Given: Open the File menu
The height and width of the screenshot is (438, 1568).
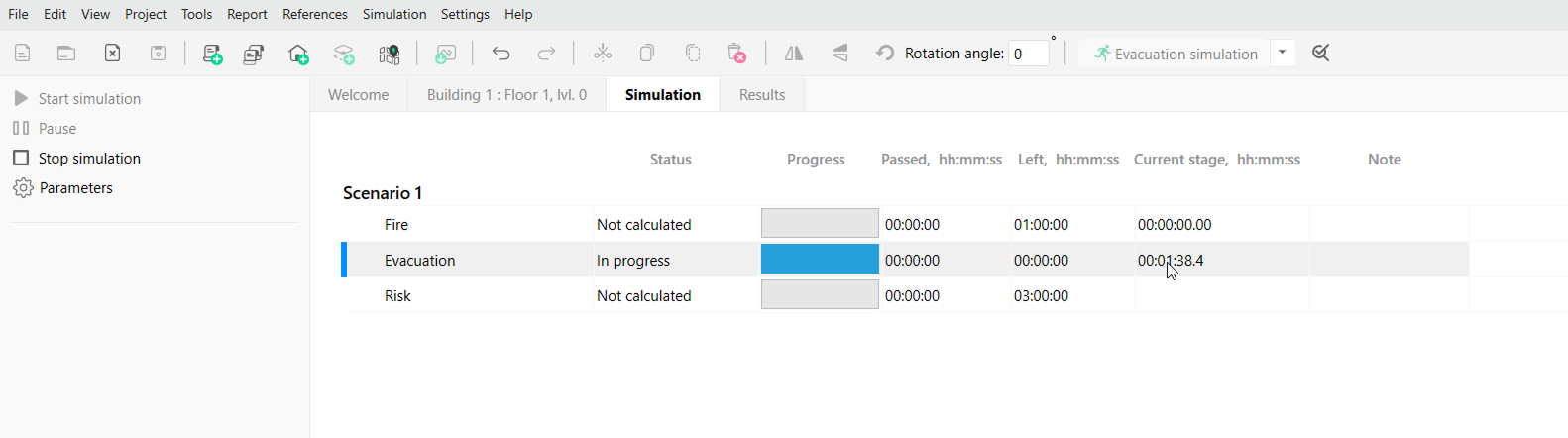Looking at the screenshot, I should click(18, 14).
